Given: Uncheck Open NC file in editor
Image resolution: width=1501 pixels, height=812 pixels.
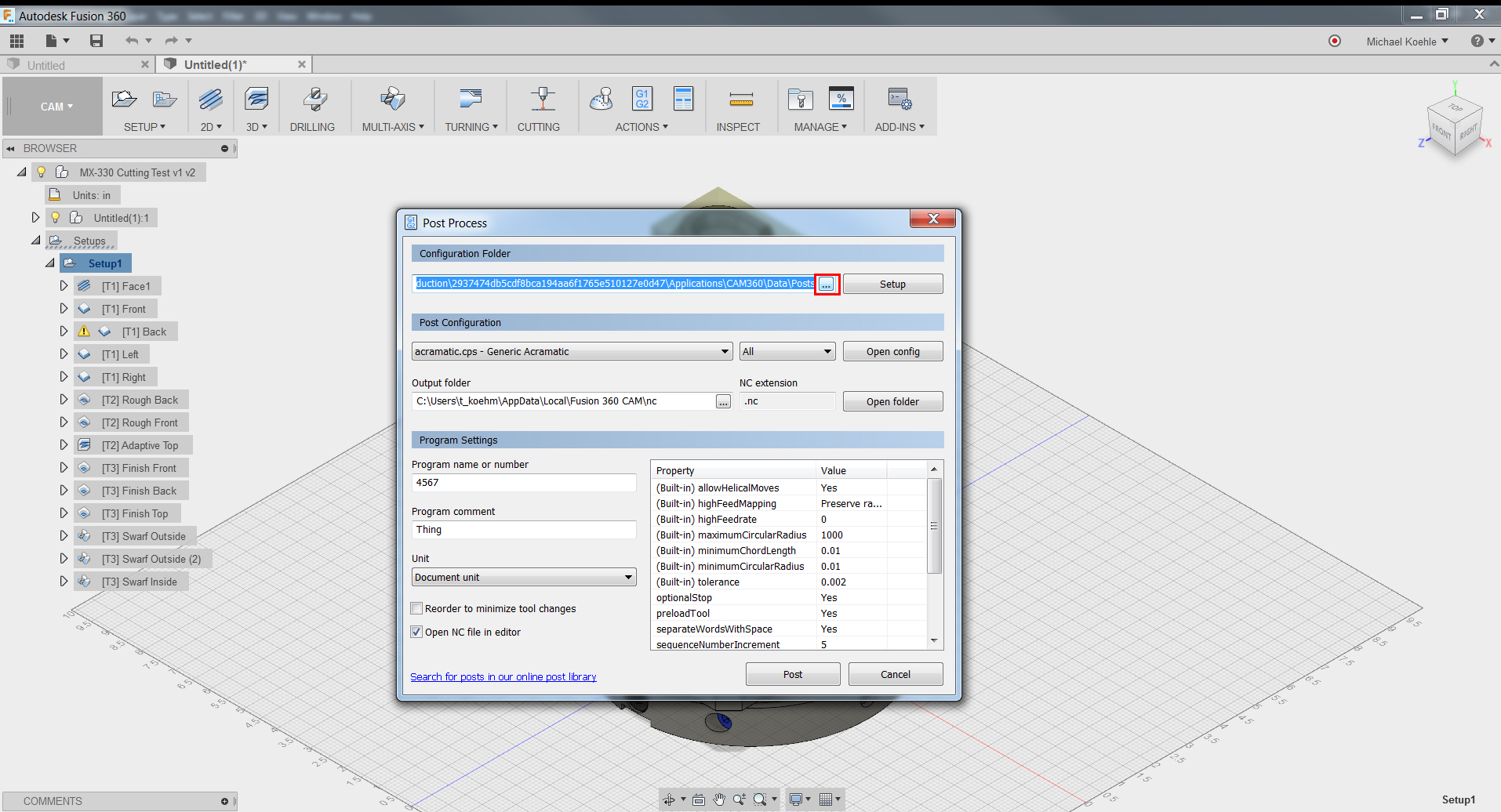Looking at the screenshot, I should click(x=416, y=632).
